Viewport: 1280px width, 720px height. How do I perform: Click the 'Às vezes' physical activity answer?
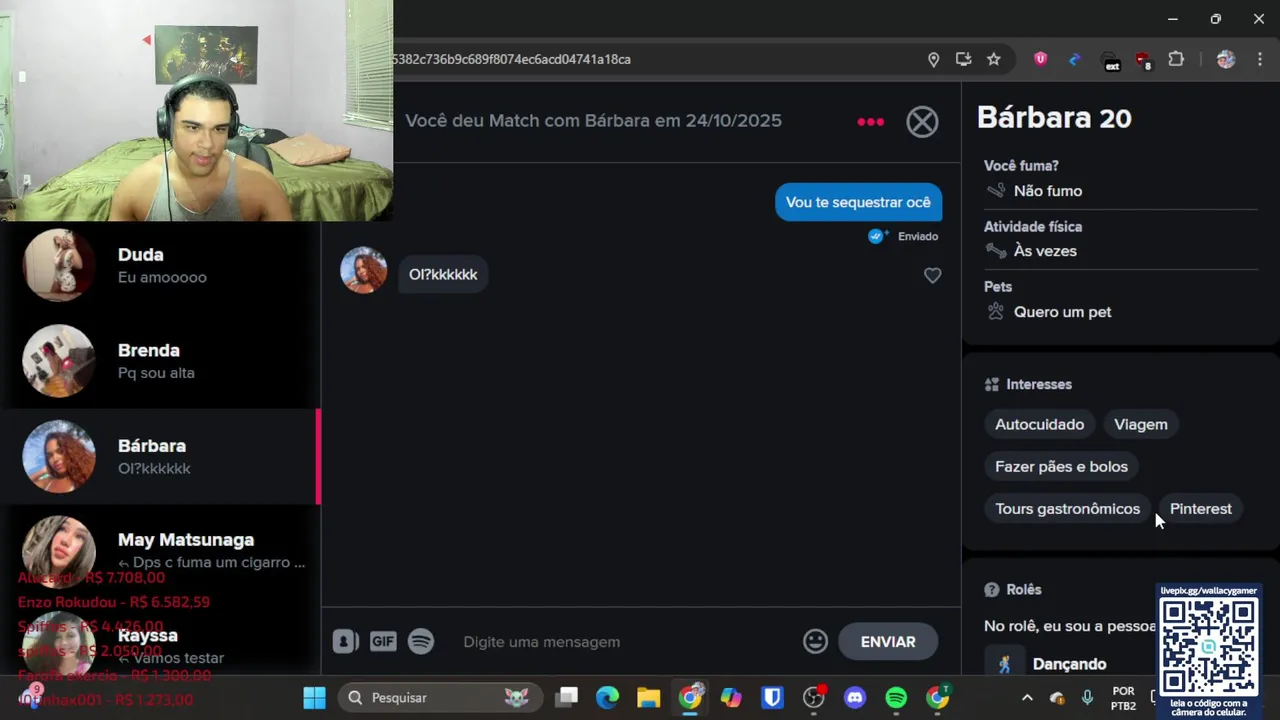pyautogui.click(x=1045, y=251)
